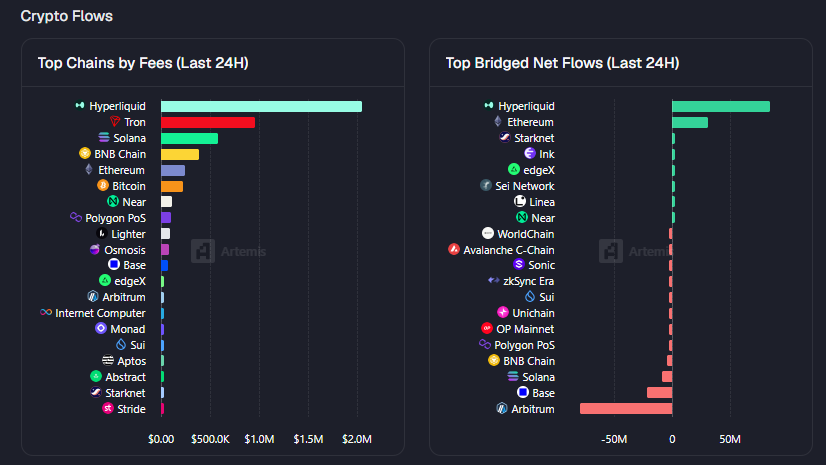
Task: Click the Starknet icon in Fees chart
Action: tap(96, 392)
